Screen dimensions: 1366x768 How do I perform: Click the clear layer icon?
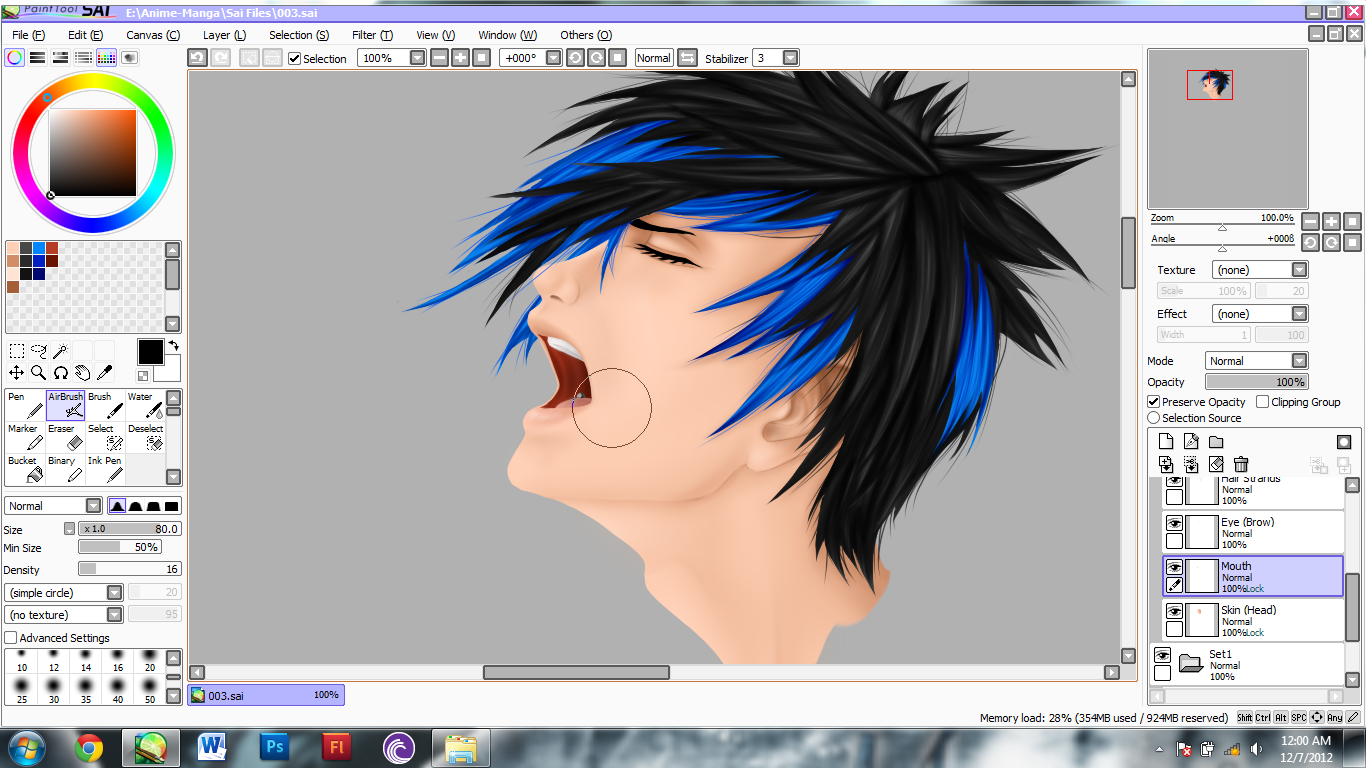(1216, 464)
